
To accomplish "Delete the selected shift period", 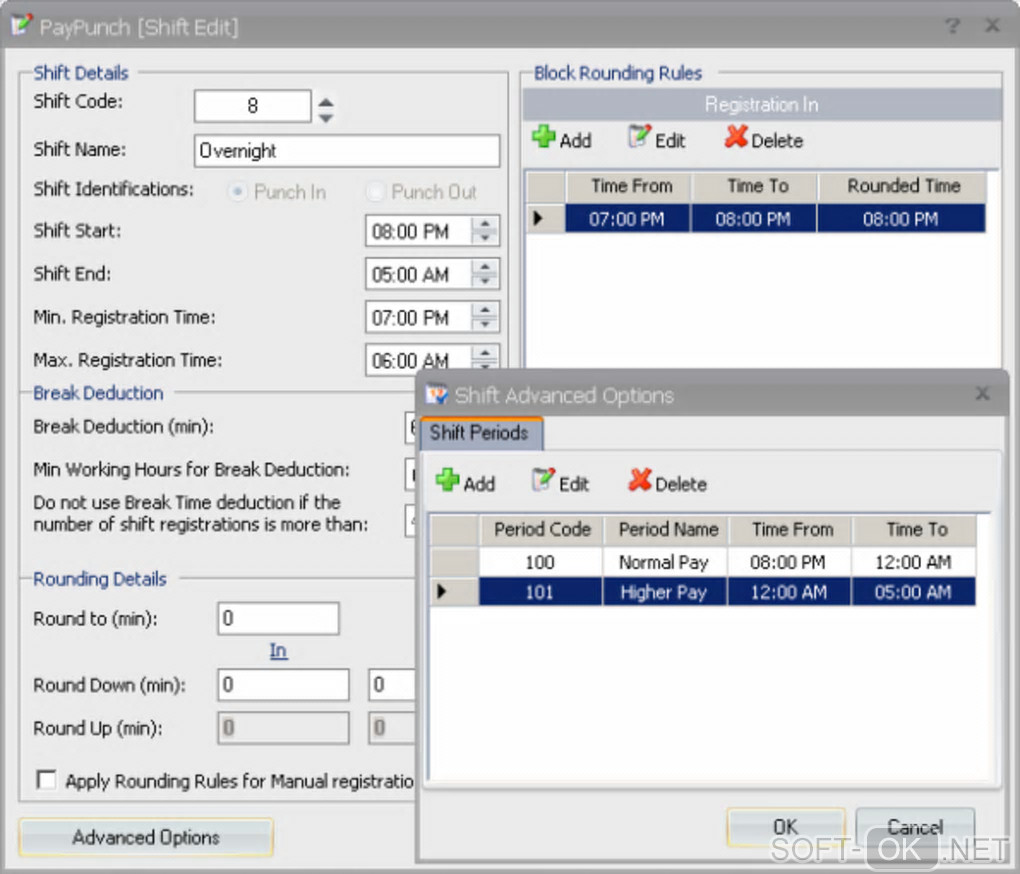I will 667,483.
